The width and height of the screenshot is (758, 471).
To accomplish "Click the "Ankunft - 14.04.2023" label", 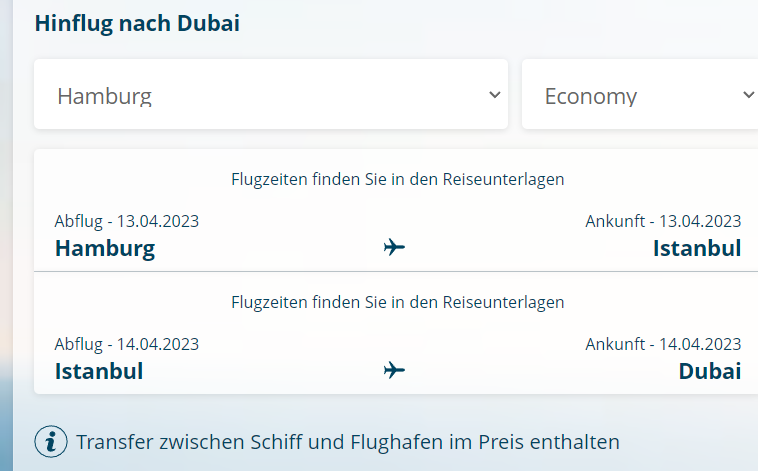I will (x=663, y=344).
